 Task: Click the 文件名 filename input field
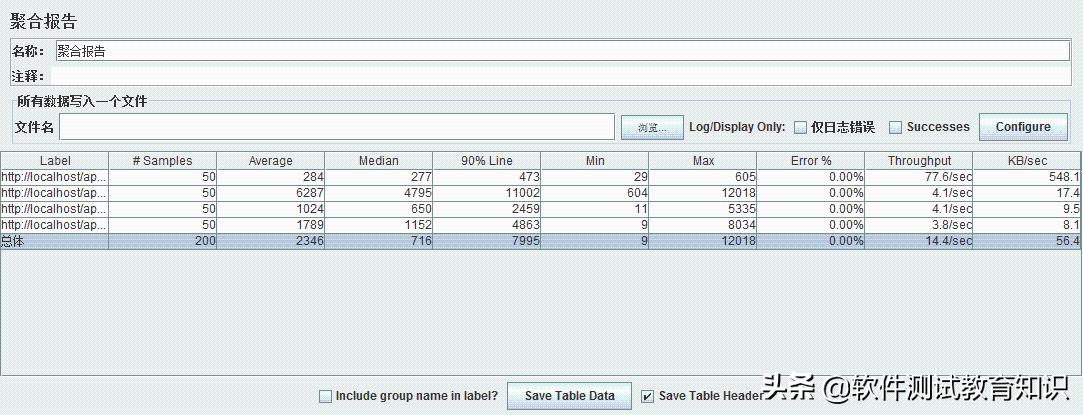click(336, 127)
